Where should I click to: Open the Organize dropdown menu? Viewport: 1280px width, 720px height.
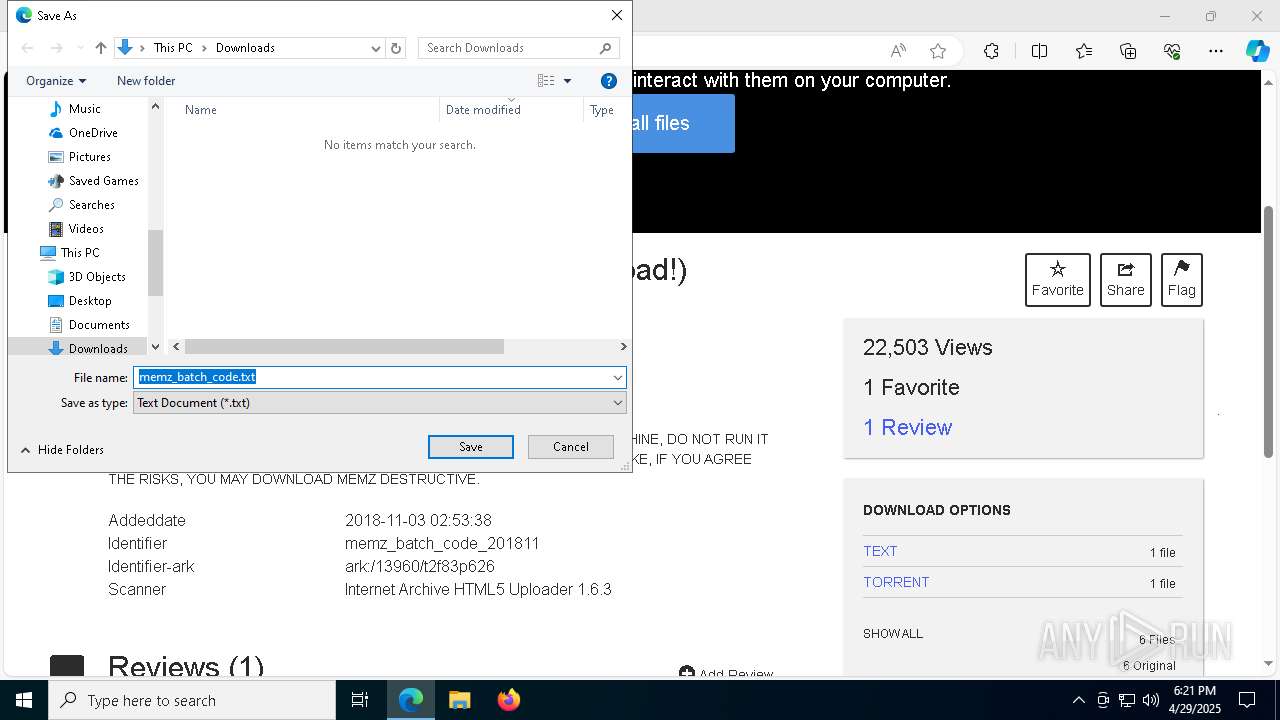pos(56,81)
